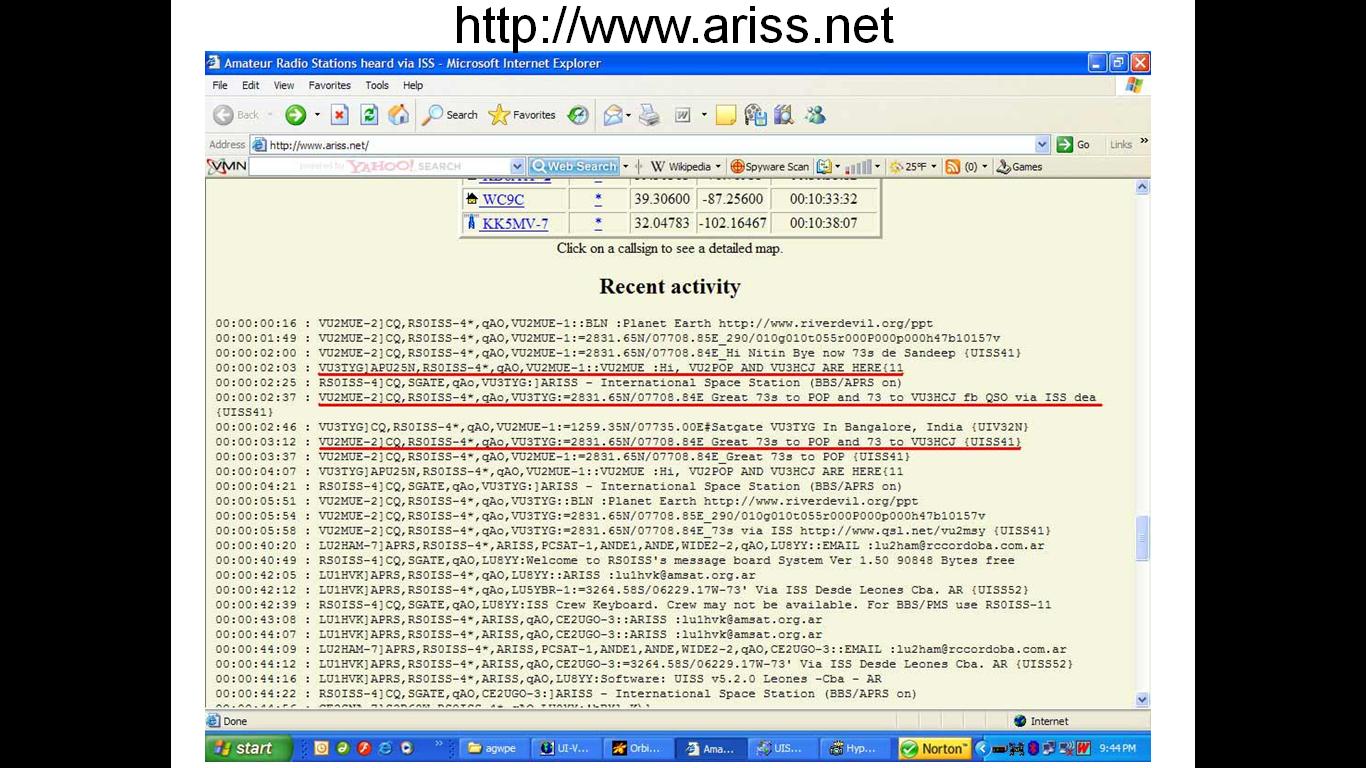1366x768 pixels.
Task: Click the asterisk link in KK5MV-7 row
Action: coord(598,223)
